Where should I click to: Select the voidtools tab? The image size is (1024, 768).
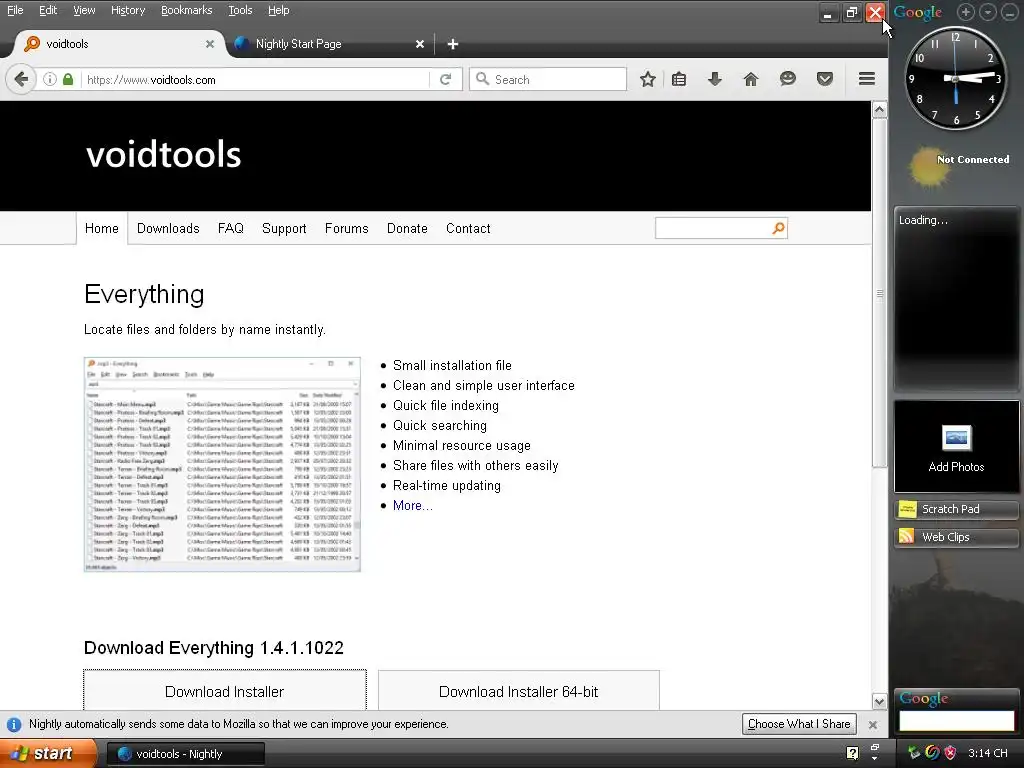119,44
